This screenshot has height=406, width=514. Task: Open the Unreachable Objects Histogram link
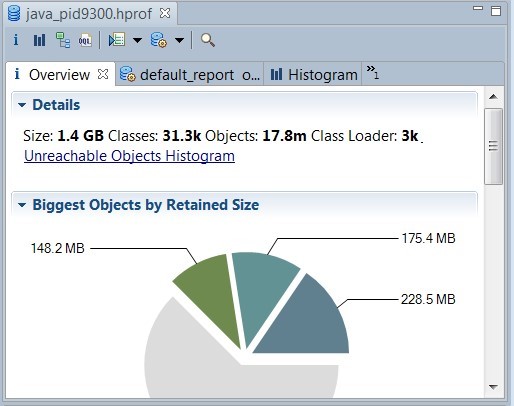129,156
